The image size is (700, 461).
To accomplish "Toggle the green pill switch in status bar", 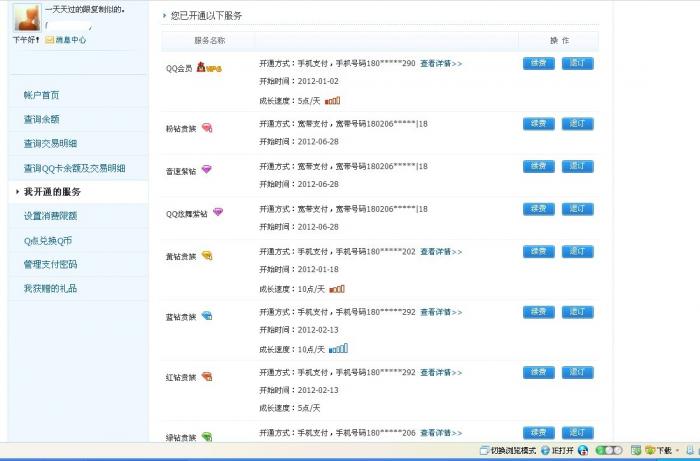I will pyautogui.click(x=609, y=450).
